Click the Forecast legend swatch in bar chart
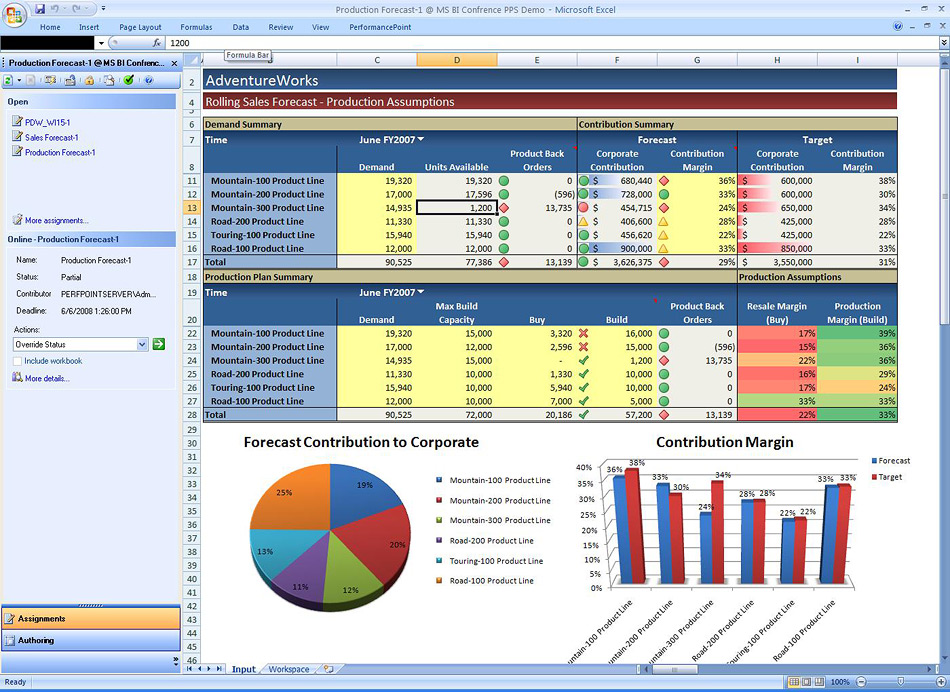 (x=874, y=461)
